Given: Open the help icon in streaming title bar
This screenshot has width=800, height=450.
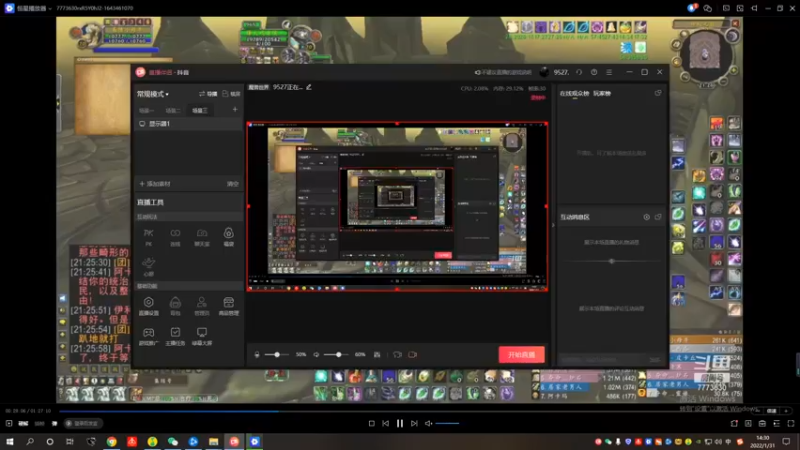Looking at the screenshot, I should coord(594,72).
